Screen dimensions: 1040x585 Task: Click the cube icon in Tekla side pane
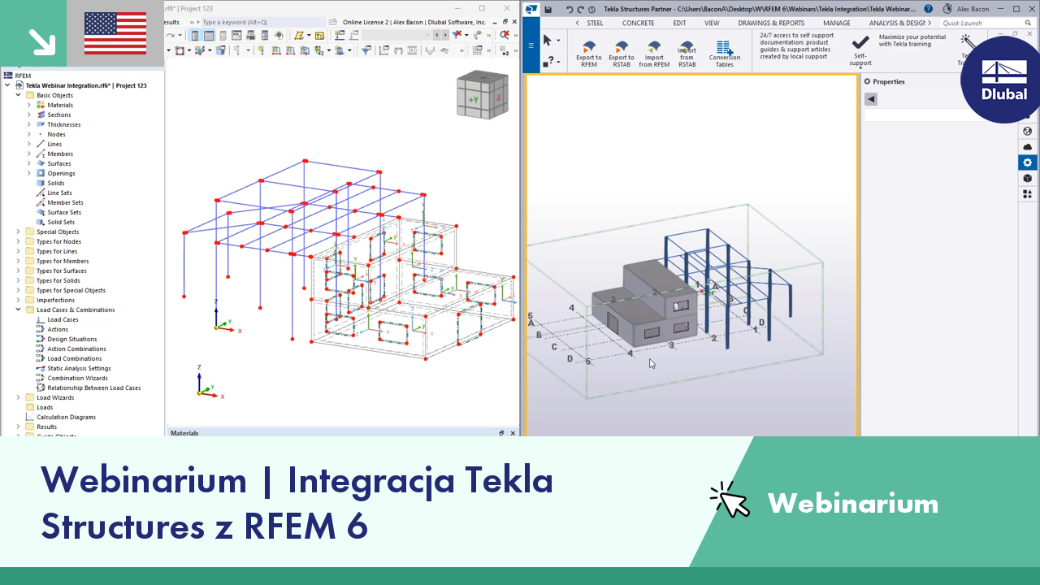[x=1027, y=178]
